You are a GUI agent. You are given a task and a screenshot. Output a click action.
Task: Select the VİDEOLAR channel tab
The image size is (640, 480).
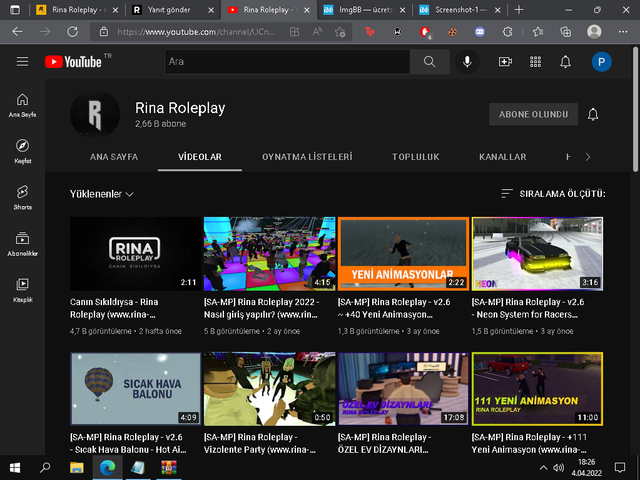click(x=200, y=157)
